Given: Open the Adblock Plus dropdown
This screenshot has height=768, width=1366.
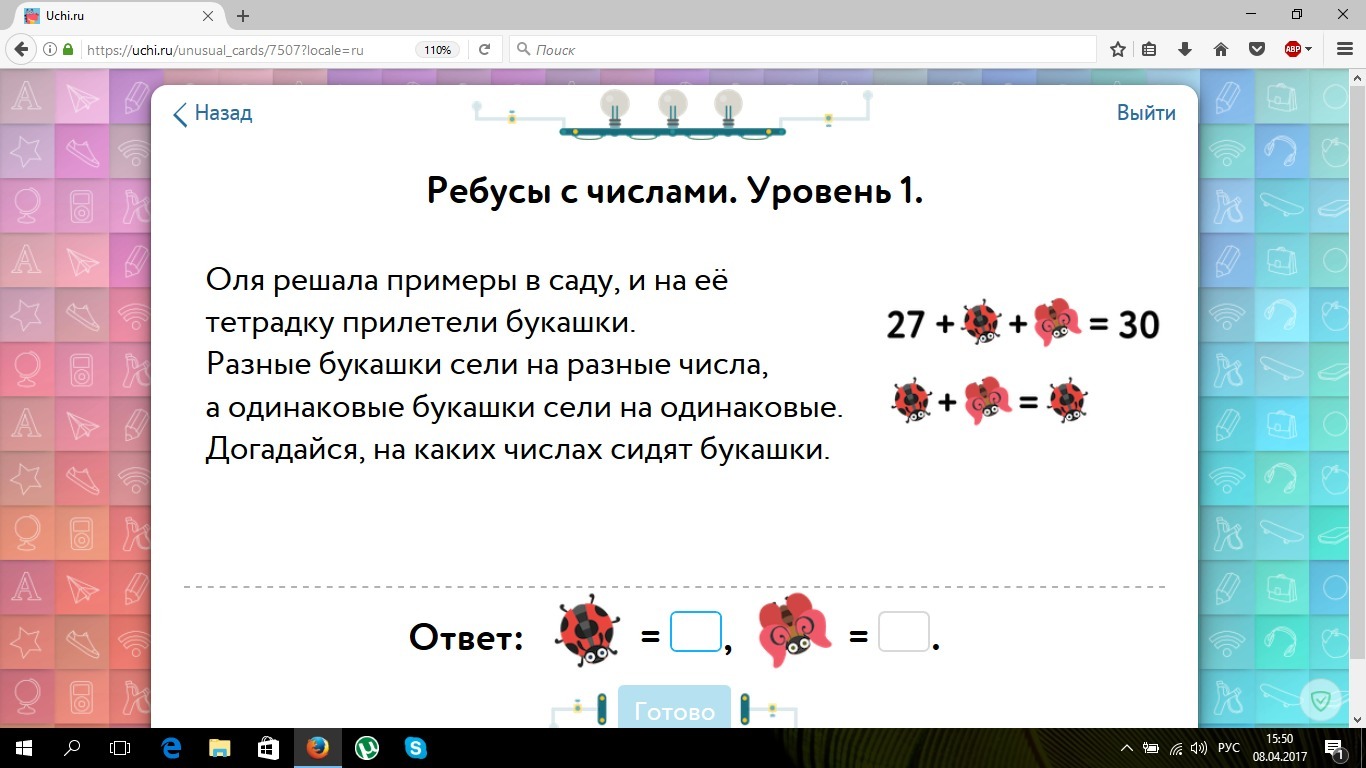Looking at the screenshot, I should [1297, 49].
